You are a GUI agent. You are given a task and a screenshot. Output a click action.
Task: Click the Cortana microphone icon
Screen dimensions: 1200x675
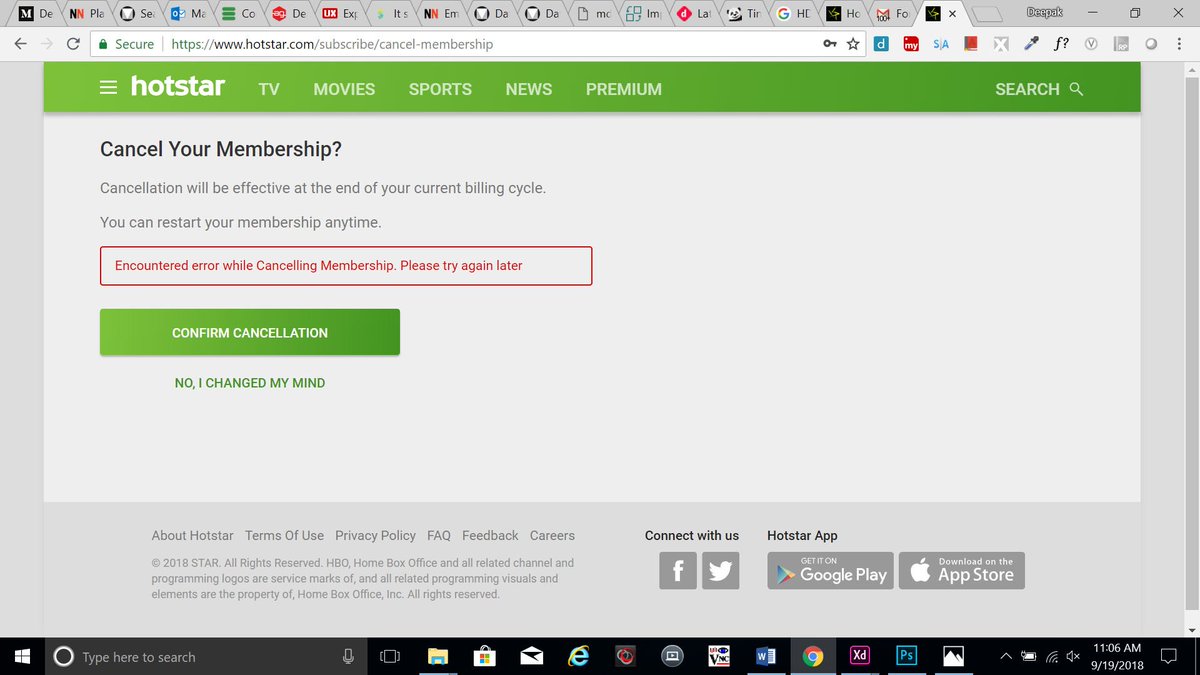pos(348,656)
